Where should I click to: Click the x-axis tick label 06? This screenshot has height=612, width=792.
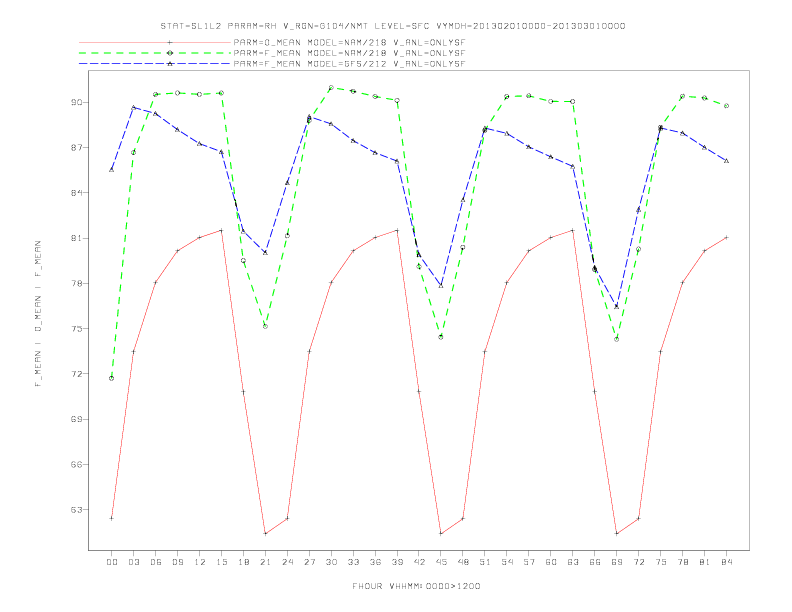pyautogui.click(x=156, y=562)
